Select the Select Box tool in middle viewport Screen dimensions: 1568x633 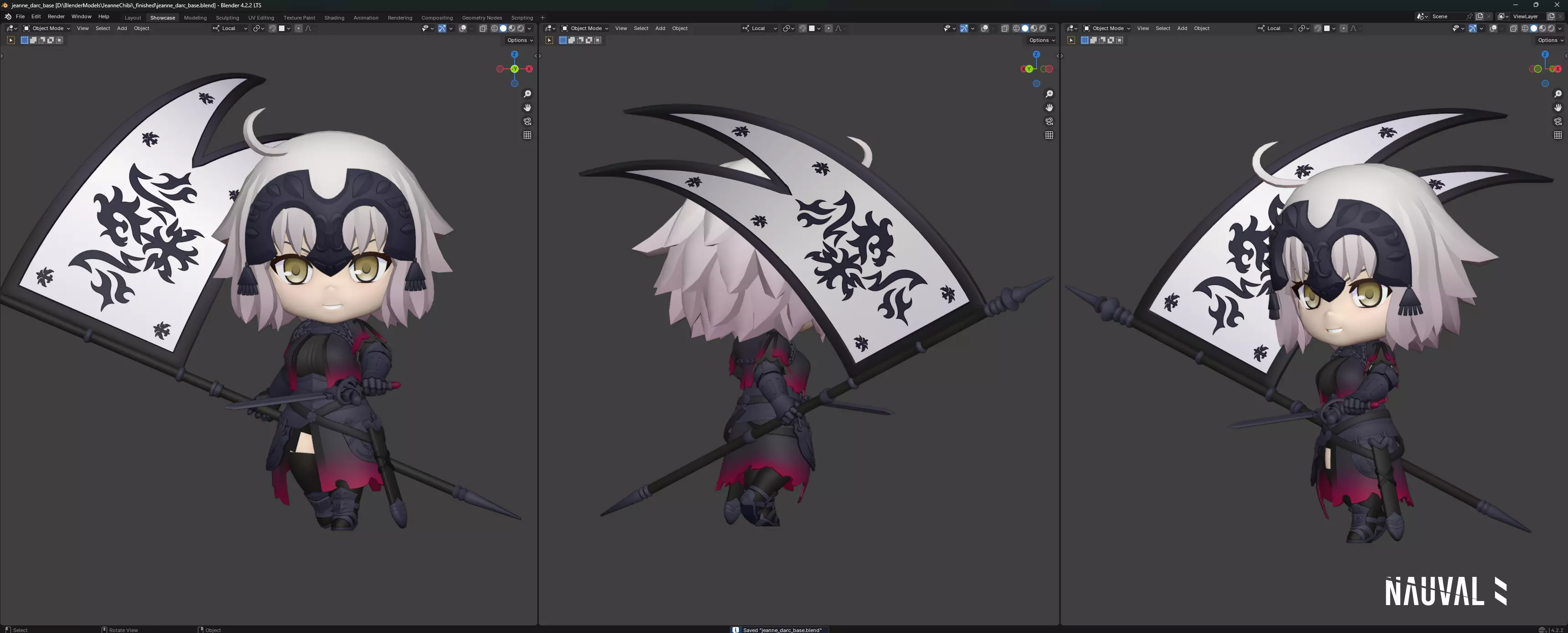click(549, 40)
